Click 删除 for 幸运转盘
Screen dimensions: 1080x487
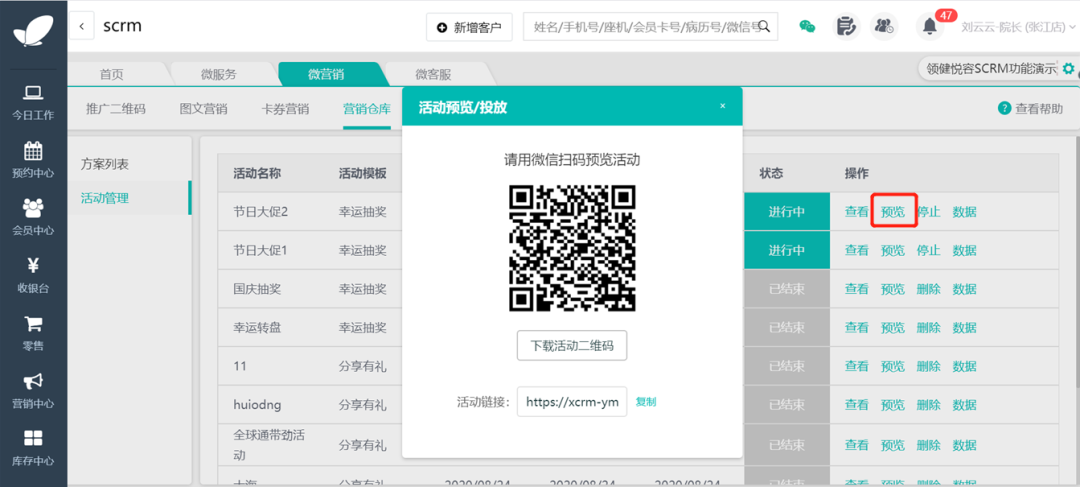click(928, 327)
